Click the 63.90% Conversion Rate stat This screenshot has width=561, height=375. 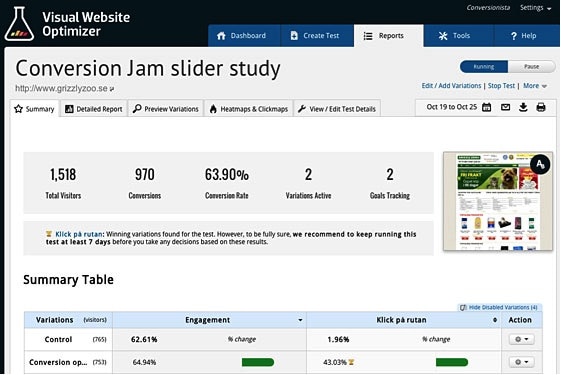pyautogui.click(x=226, y=183)
